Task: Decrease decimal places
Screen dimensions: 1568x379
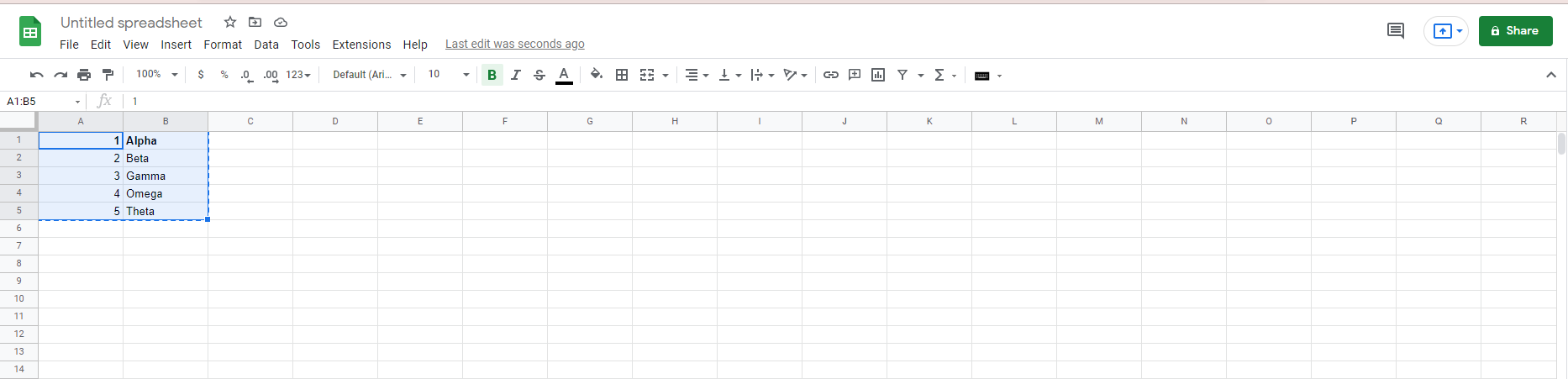Action: point(247,75)
